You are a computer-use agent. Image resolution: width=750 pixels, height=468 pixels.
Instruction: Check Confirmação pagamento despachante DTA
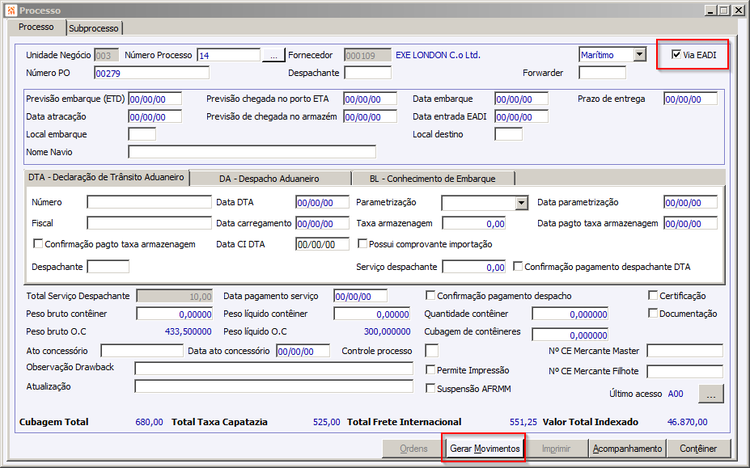(518, 266)
